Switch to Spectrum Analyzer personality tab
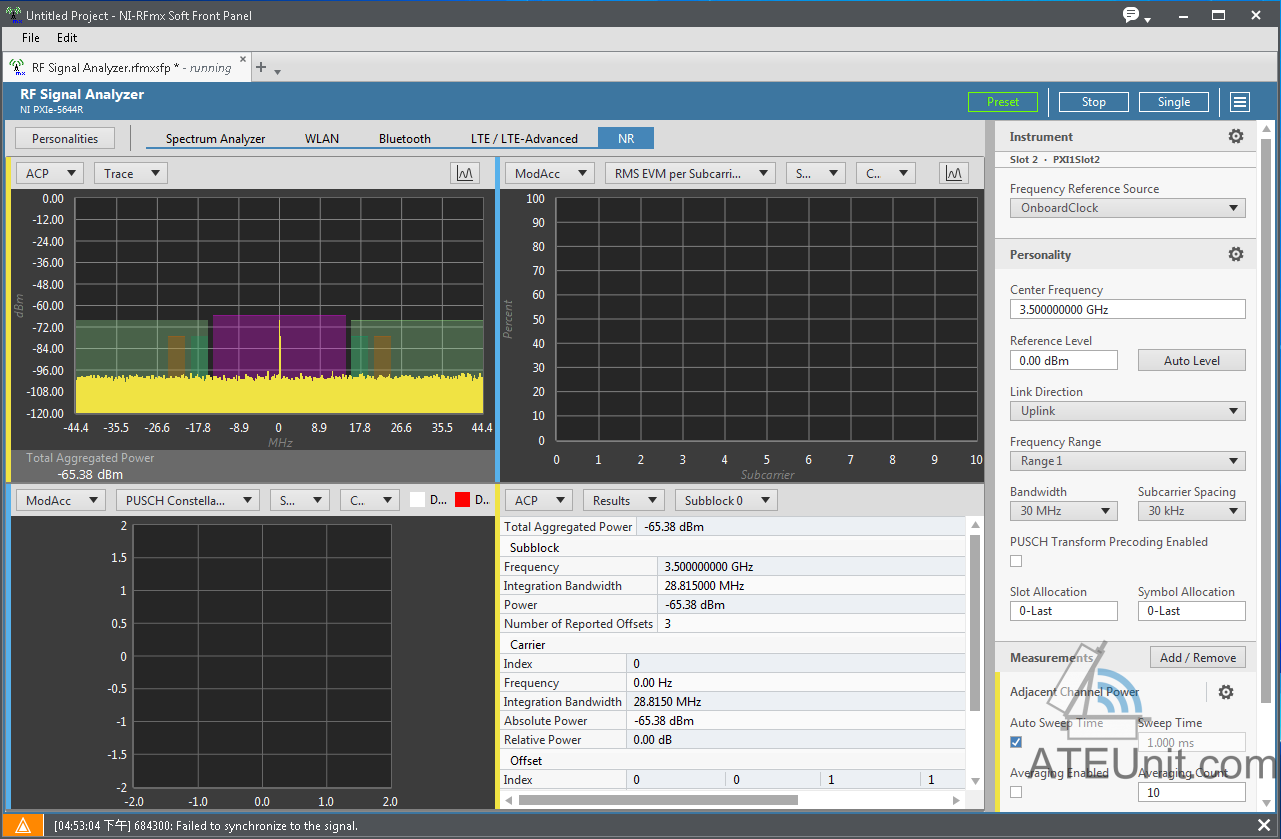Image resolution: width=1281 pixels, height=839 pixels. (216, 138)
